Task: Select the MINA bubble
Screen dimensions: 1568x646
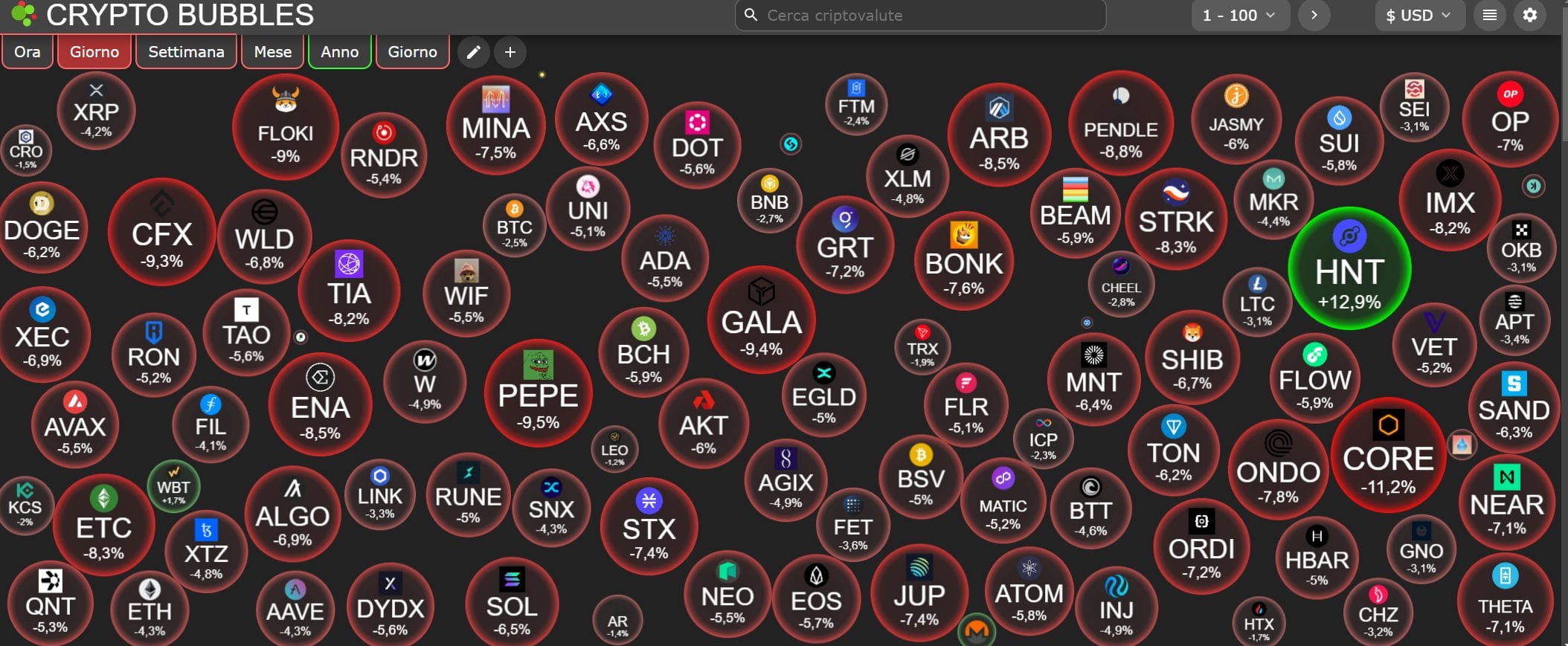Action: (x=496, y=125)
